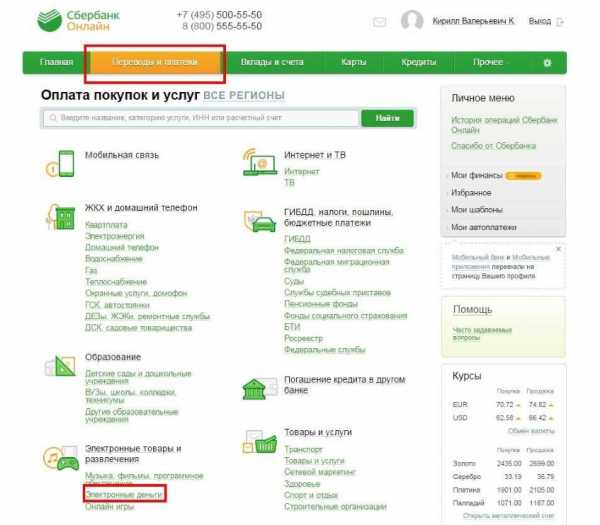Open the Электронные деньги link

tap(124, 494)
